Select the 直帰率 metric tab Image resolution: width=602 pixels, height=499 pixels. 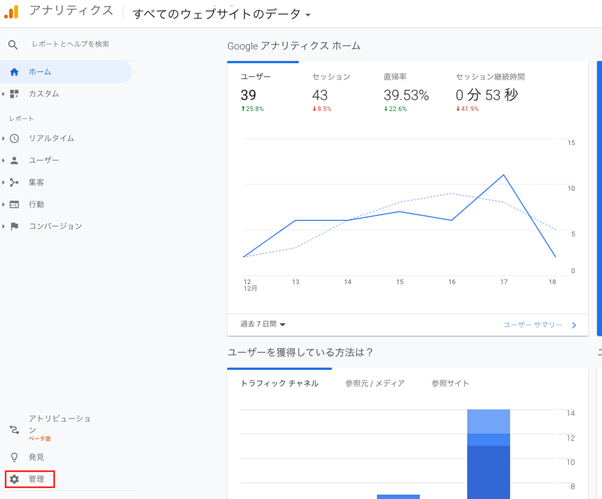point(406,92)
